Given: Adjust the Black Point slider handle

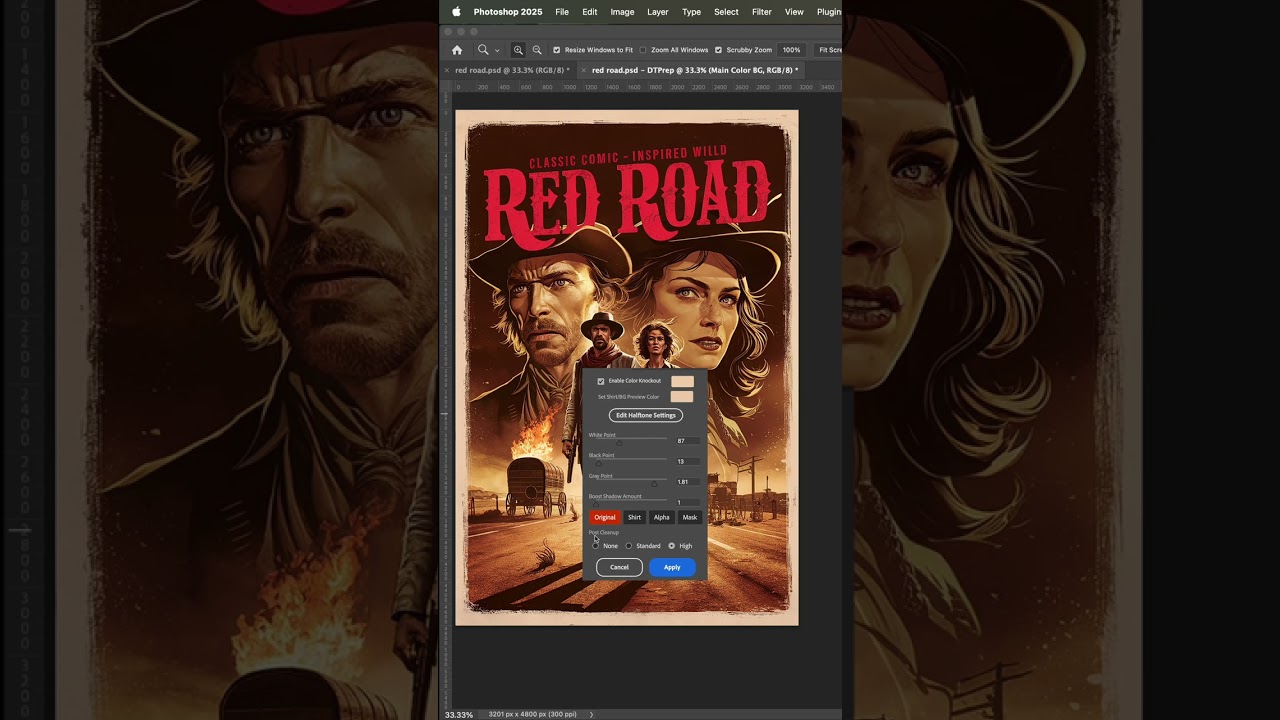Looking at the screenshot, I should 599,463.
